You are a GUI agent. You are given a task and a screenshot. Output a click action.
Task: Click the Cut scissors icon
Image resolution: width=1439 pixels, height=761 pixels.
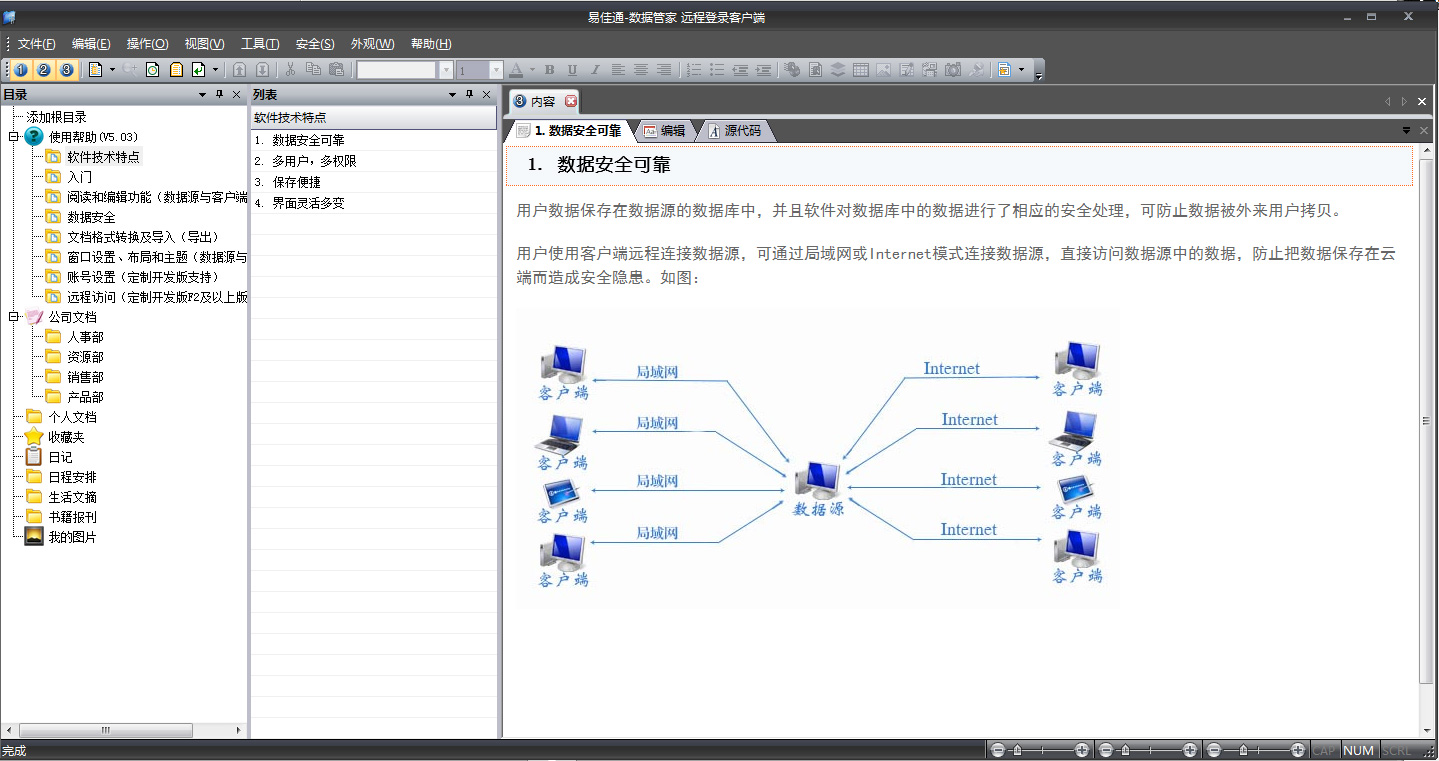tap(290, 70)
